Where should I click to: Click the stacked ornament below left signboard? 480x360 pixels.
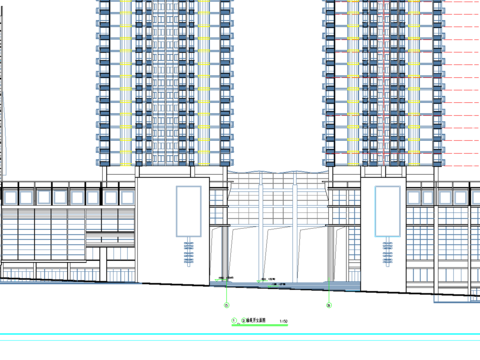click(x=189, y=252)
